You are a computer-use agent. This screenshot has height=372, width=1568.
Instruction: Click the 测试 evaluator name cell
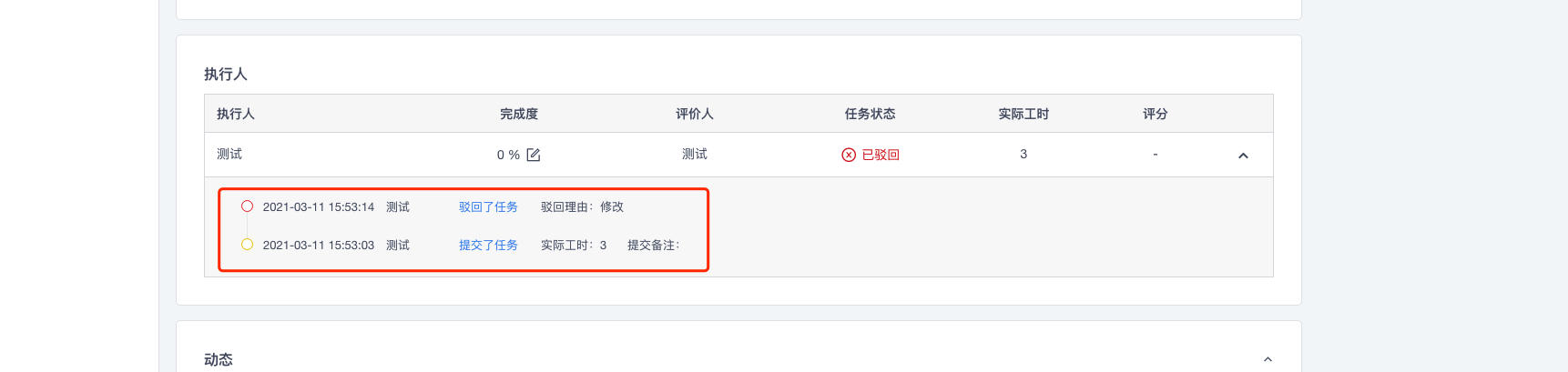click(695, 154)
